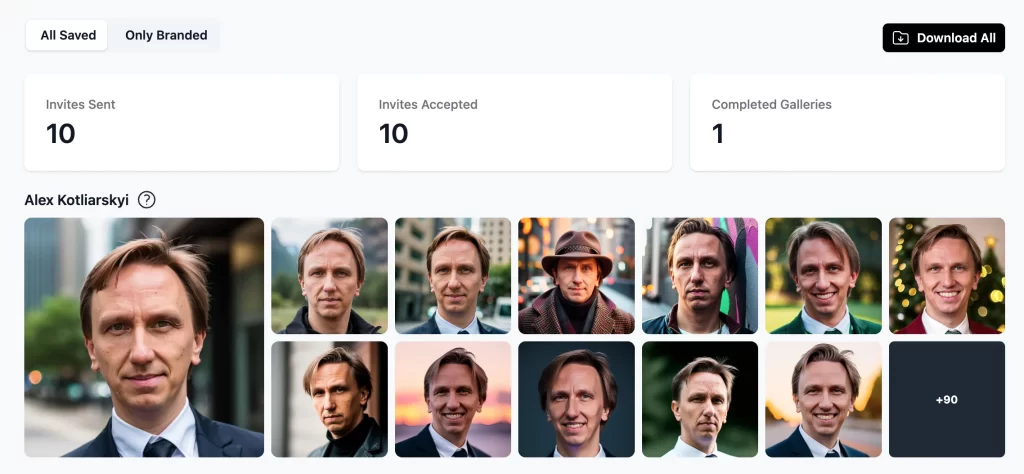Select the Only Branded tab

[166, 35]
